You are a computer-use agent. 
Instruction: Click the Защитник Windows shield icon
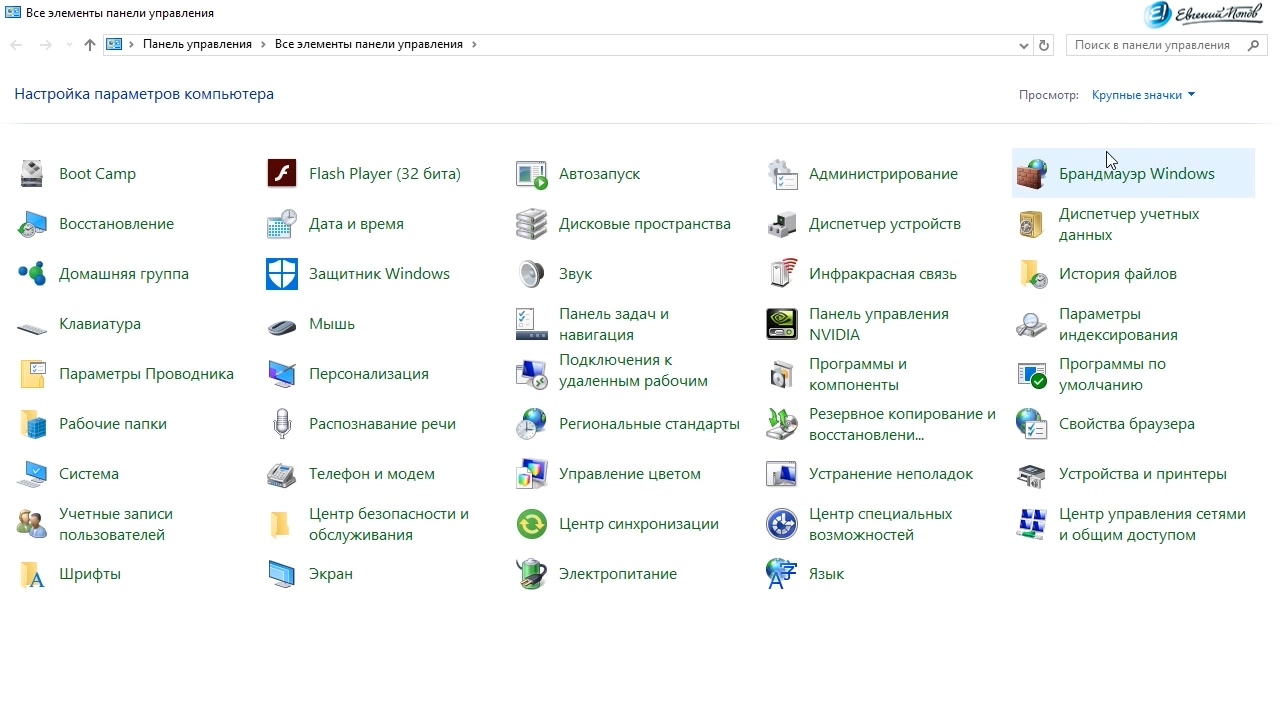282,274
